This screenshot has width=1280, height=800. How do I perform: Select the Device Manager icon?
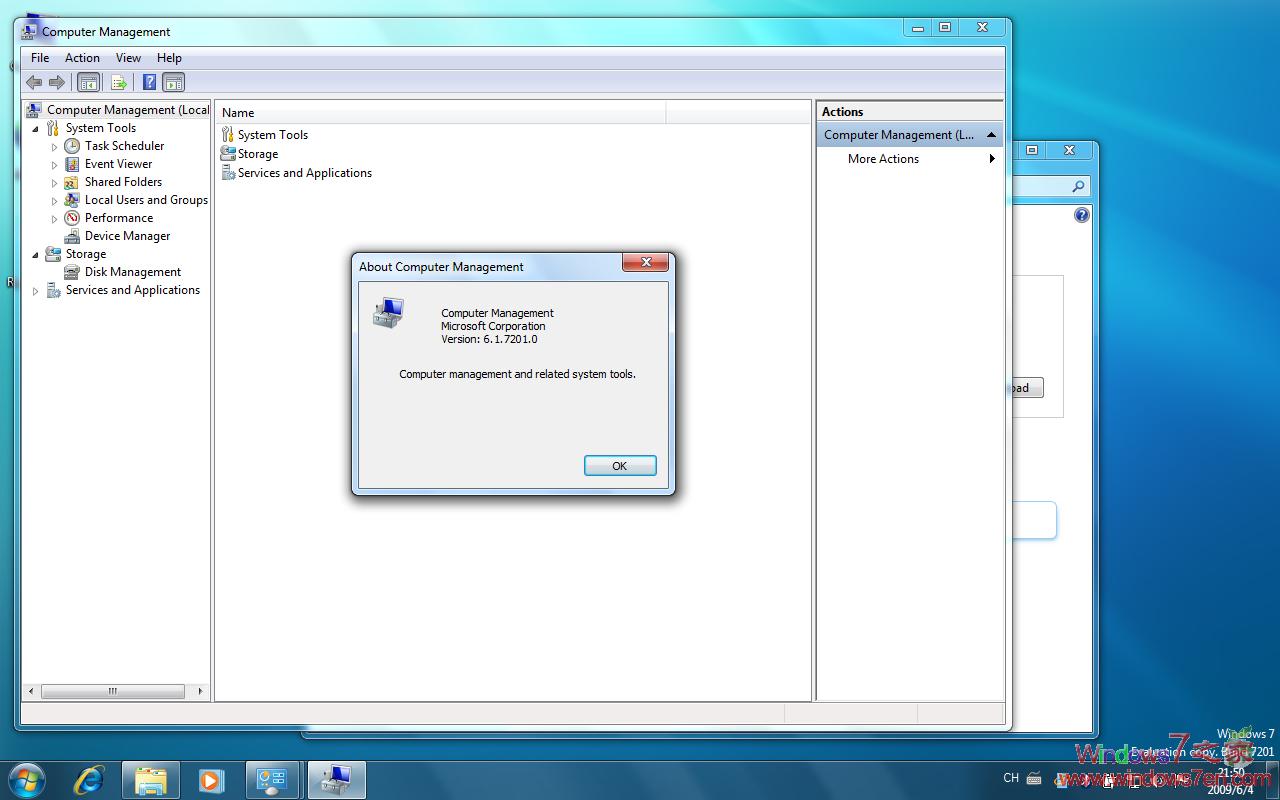click(72, 236)
